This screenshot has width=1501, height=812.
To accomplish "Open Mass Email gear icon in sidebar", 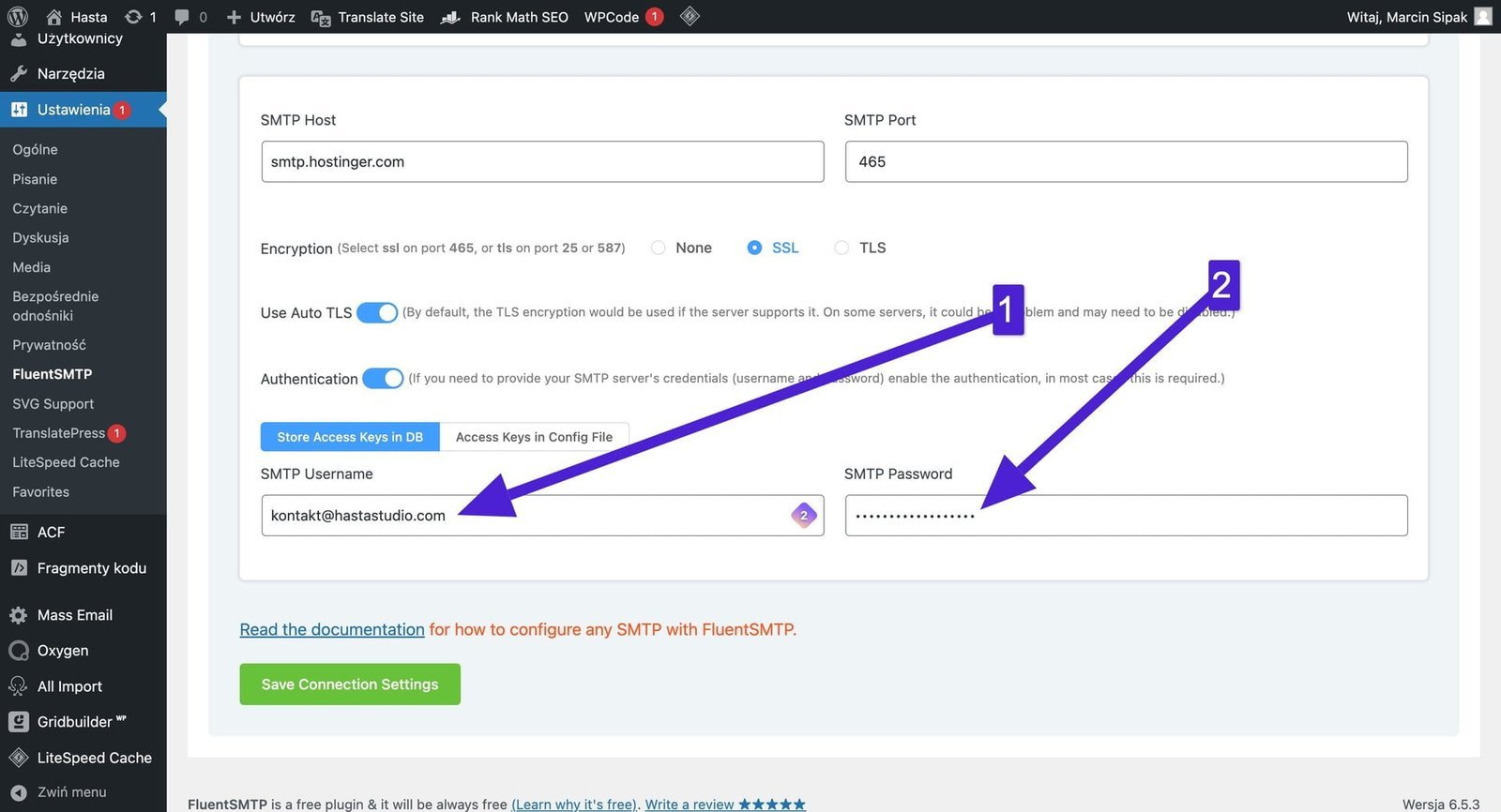I will (x=18, y=615).
